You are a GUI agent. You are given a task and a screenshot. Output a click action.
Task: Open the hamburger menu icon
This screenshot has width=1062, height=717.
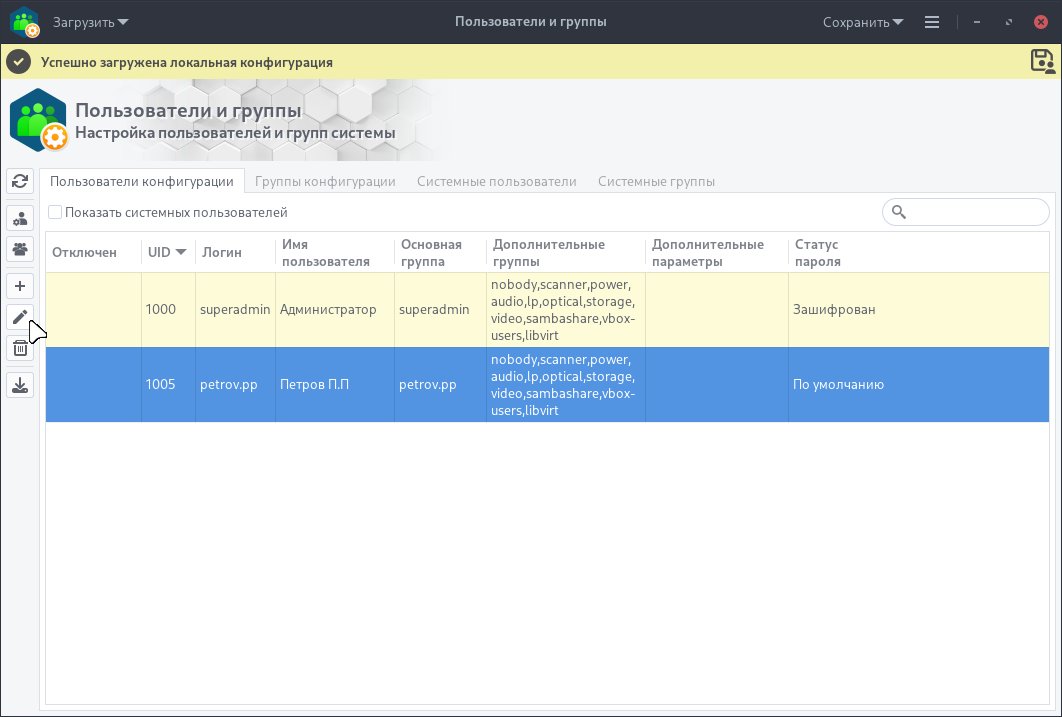tap(931, 21)
